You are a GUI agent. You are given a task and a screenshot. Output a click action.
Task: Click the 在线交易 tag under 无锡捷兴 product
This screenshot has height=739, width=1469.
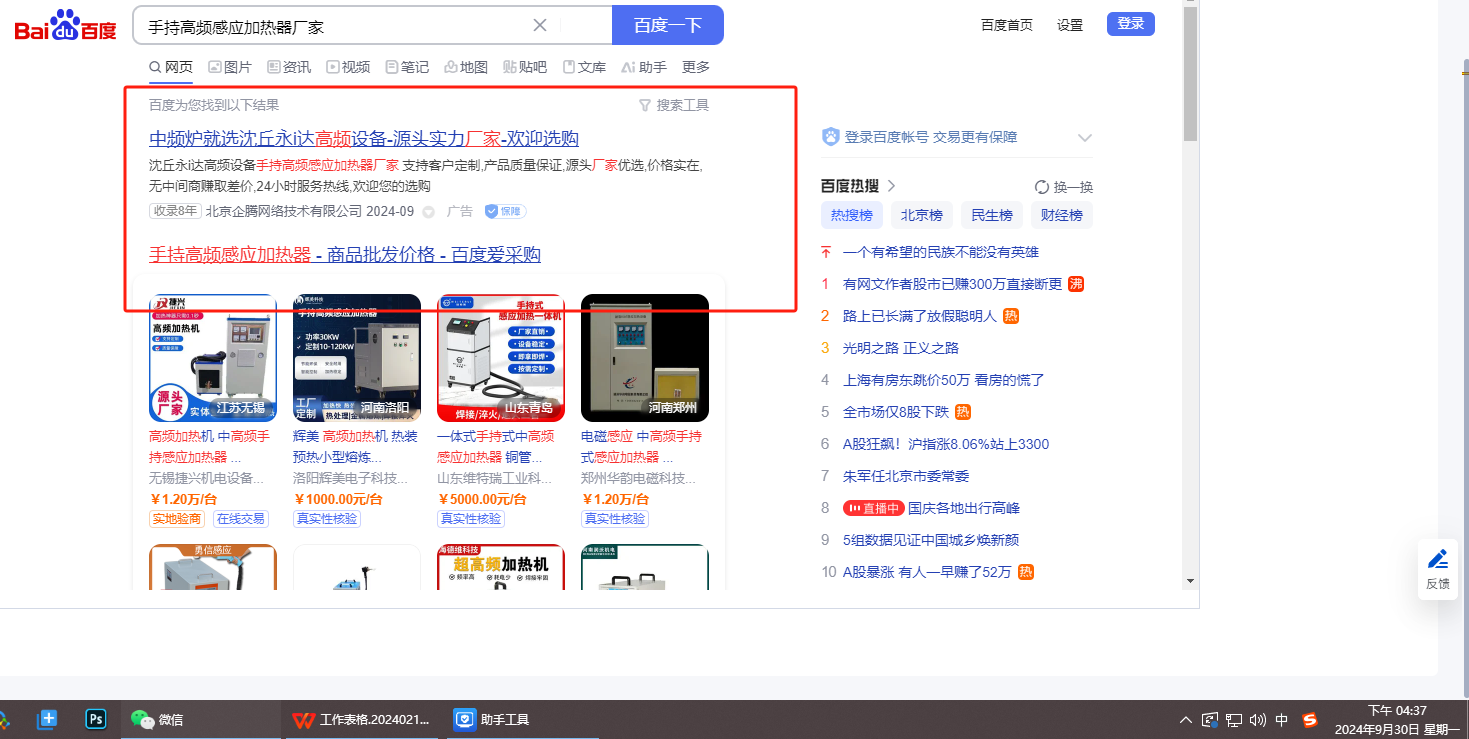coord(241,519)
